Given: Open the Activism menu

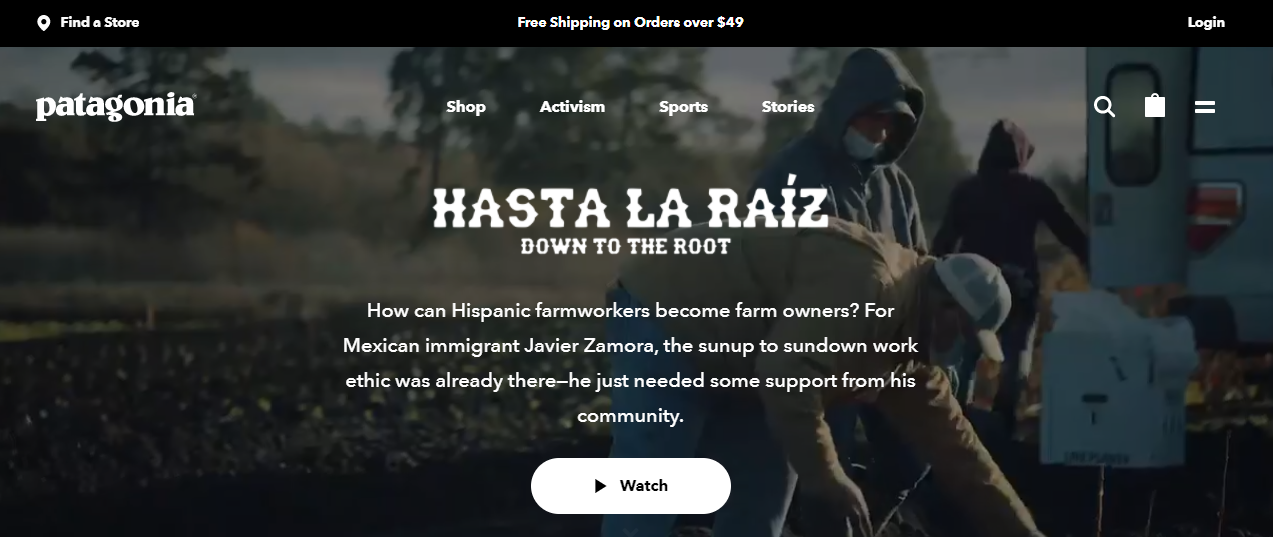Looking at the screenshot, I should pos(572,107).
